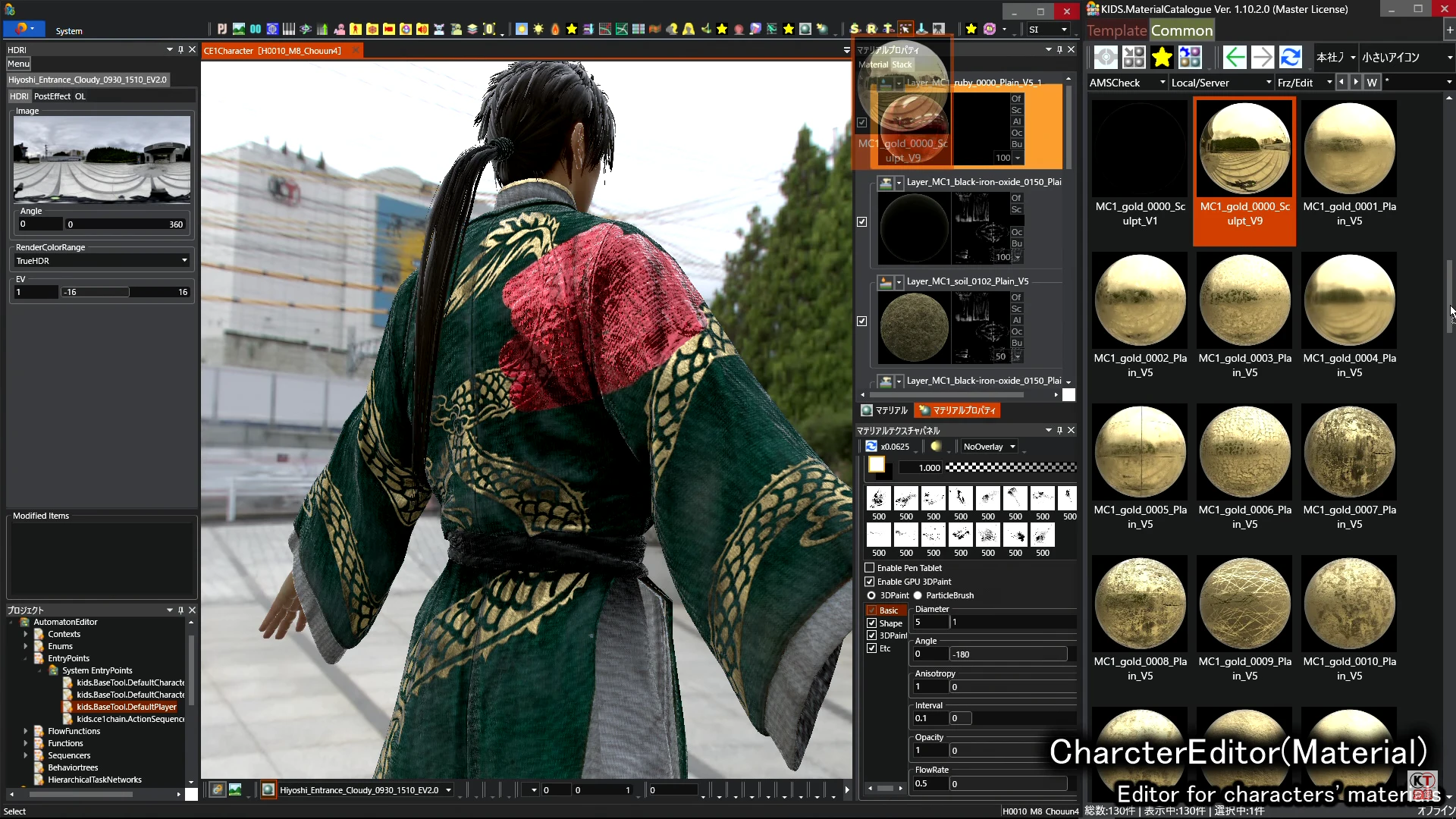Click the Menu button in HDRI panel
Image resolution: width=1456 pixels, height=819 pixels.
[x=18, y=64]
